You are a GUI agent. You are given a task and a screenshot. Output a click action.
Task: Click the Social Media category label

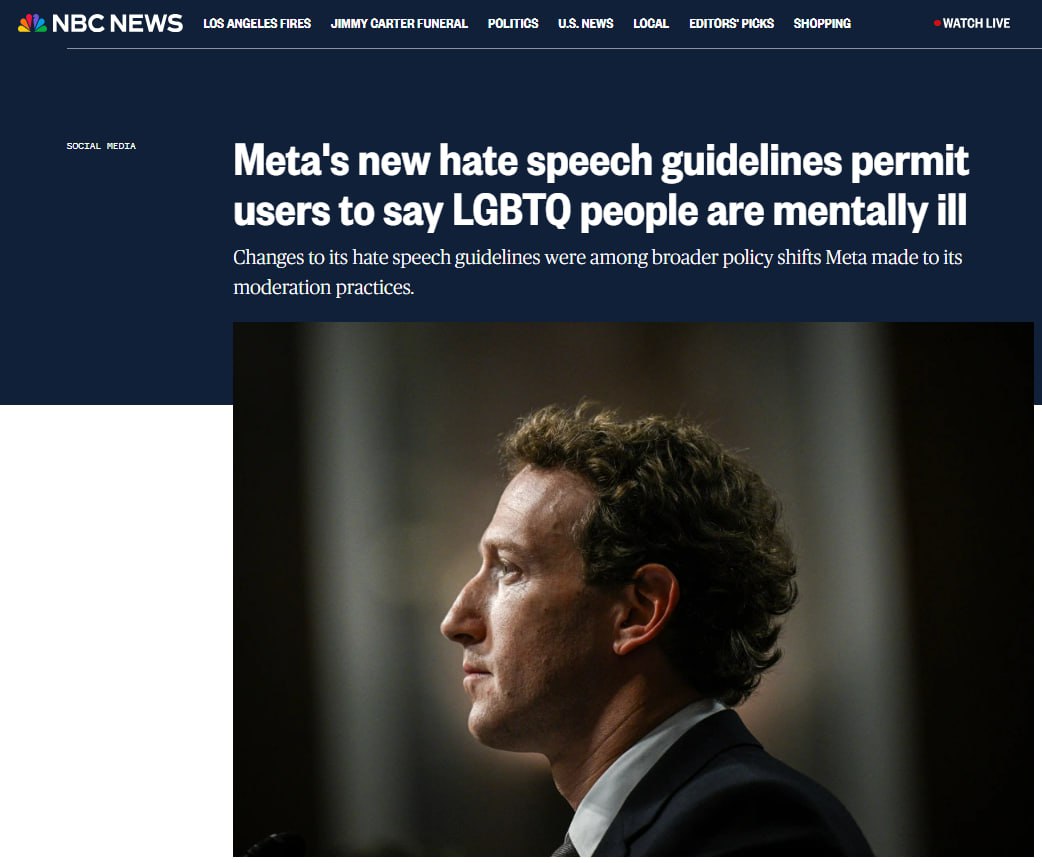pyautogui.click(x=101, y=145)
